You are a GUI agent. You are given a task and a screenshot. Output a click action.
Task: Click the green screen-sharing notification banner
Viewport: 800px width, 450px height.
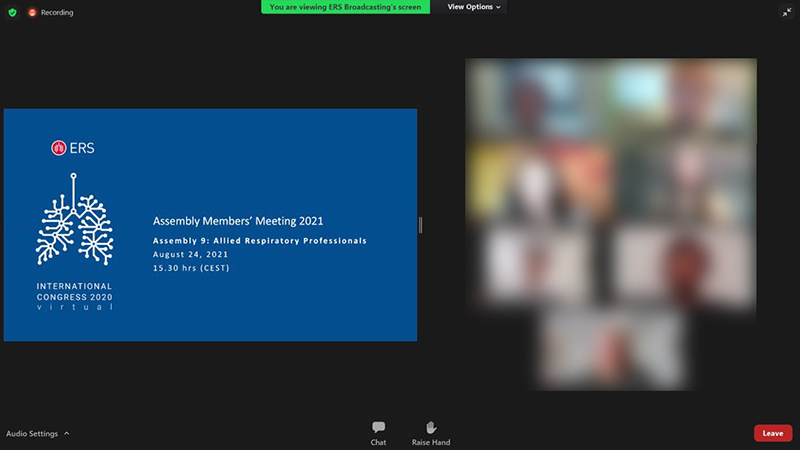(x=345, y=7)
